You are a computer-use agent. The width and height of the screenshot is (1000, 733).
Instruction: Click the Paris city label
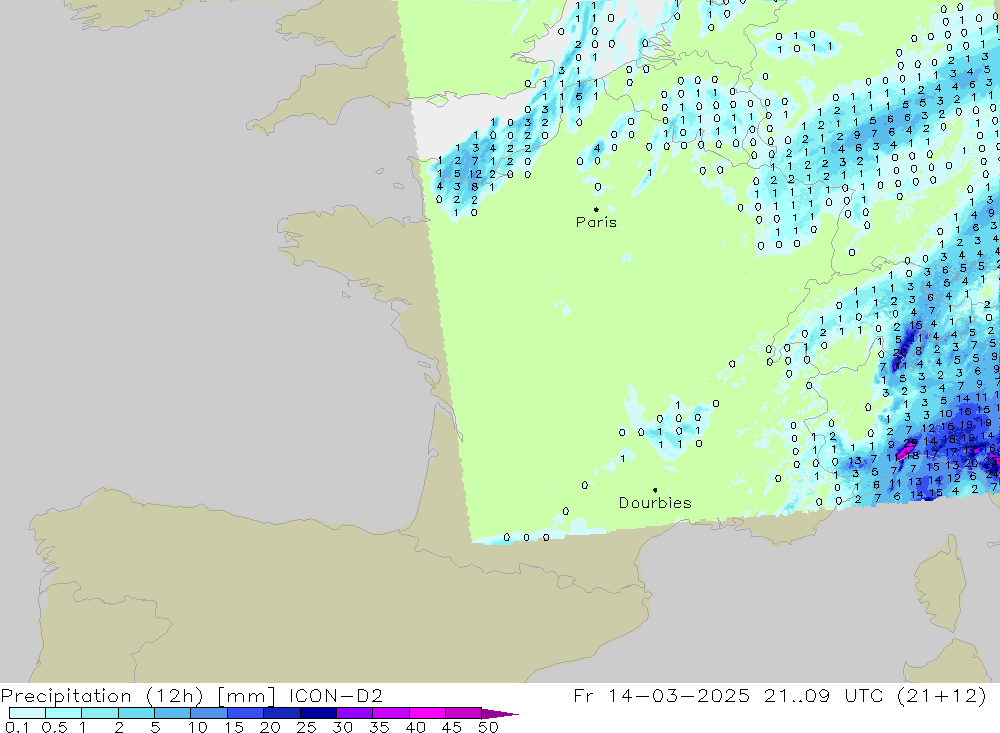click(x=596, y=222)
